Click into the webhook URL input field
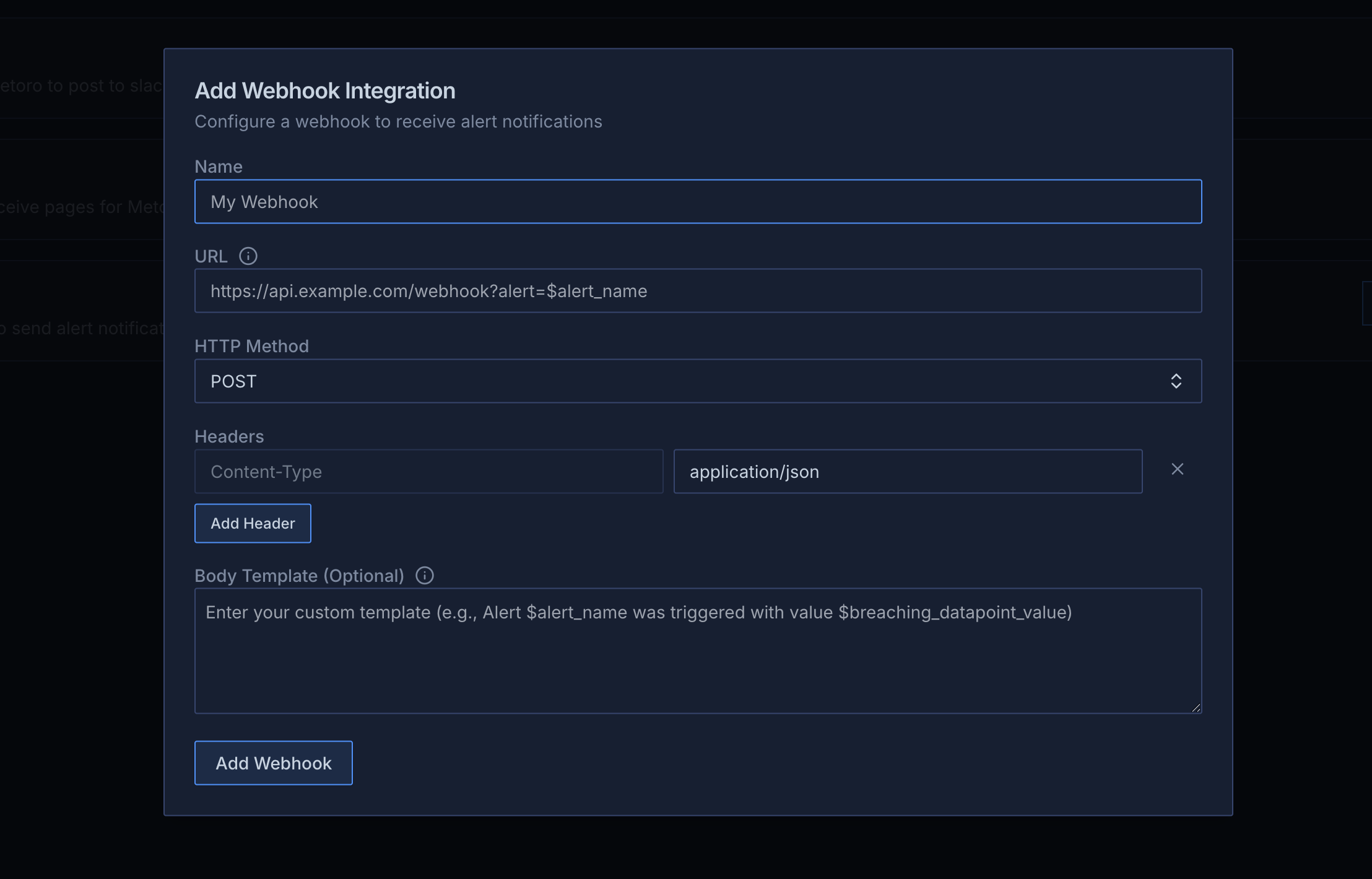 698,291
